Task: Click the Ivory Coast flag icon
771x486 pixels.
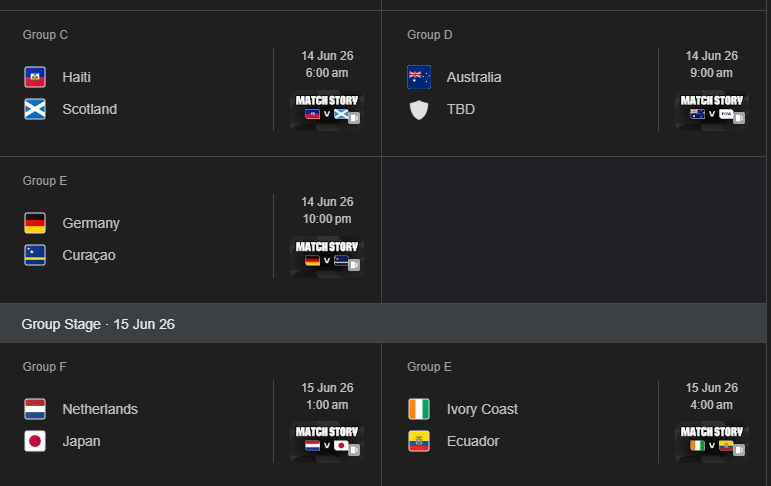Action: pyautogui.click(x=419, y=409)
